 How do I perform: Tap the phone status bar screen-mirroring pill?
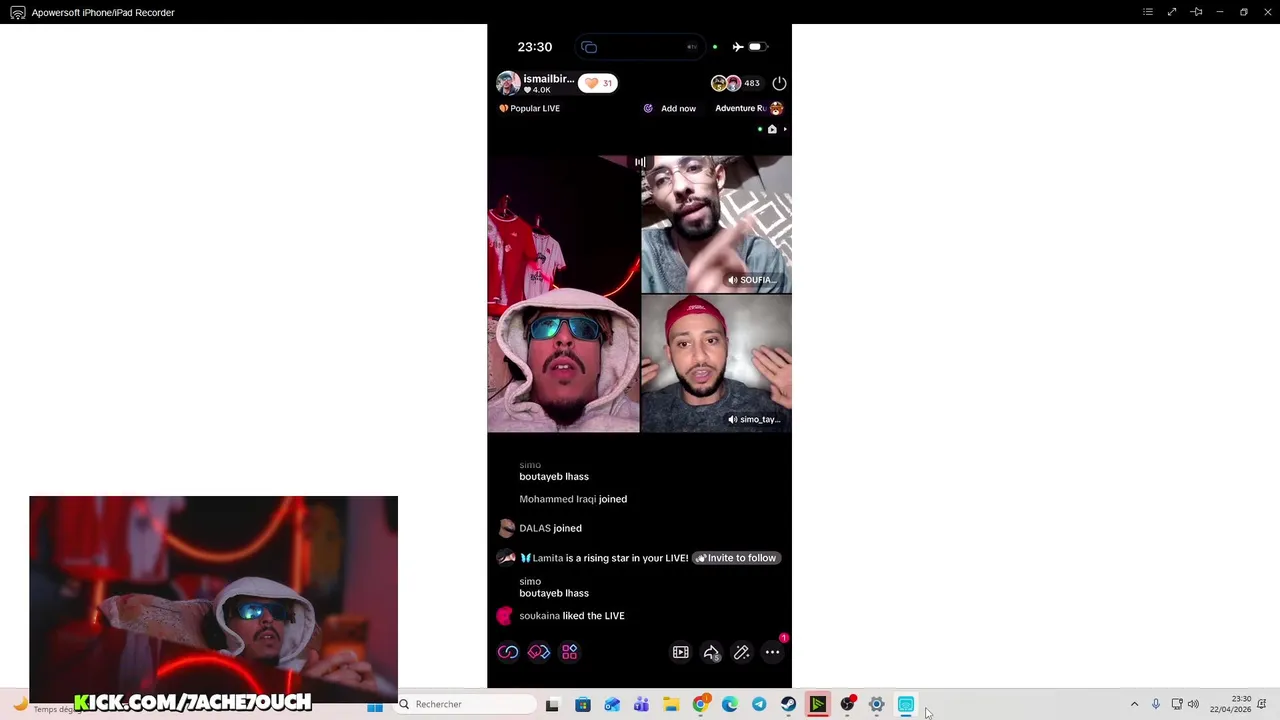coord(640,47)
